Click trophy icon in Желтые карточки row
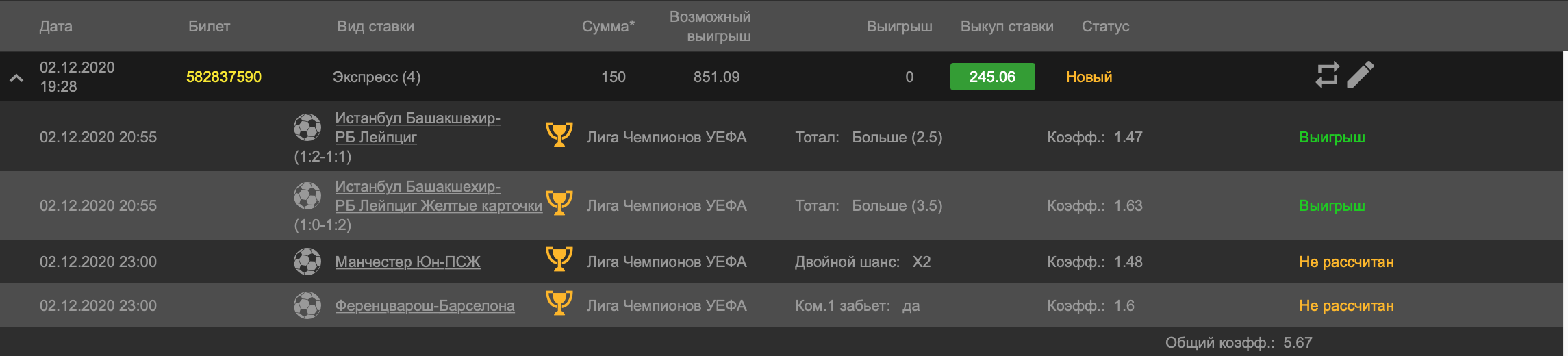The height and width of the screenshot is (356, 1568). pos(559,203)
